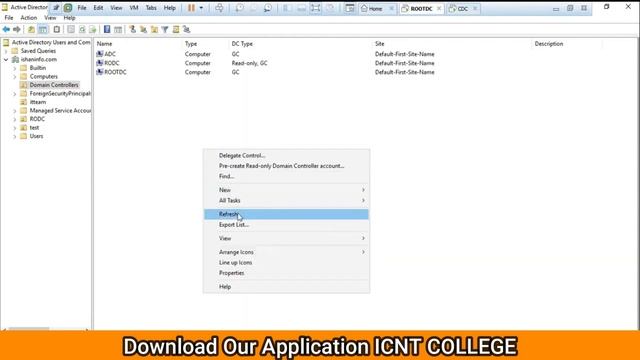The image size is (640, 360).
Task: Select the Domain Controllers tree item
Action: [x=54, y=85]
